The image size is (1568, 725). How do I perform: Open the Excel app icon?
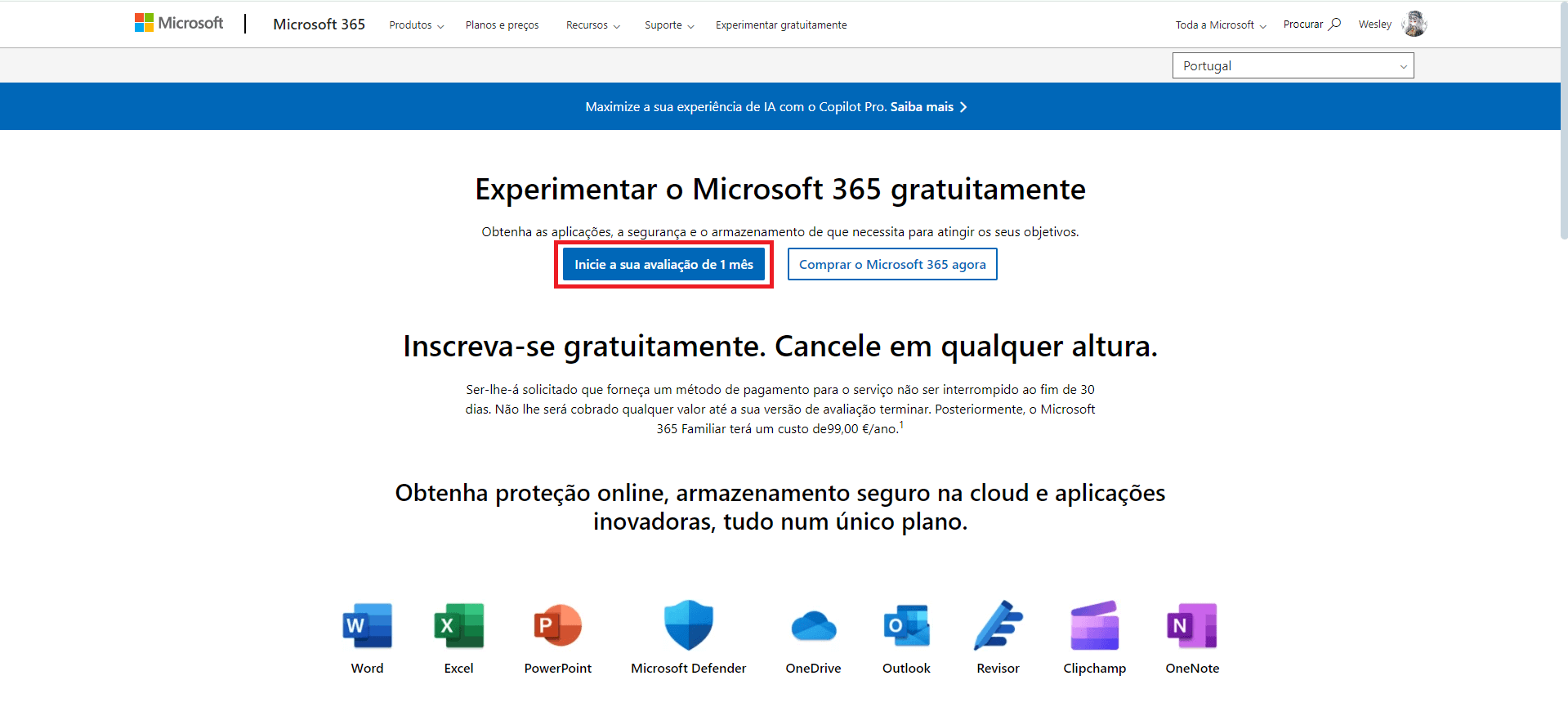pyautogui.click(x=459, y=625)
